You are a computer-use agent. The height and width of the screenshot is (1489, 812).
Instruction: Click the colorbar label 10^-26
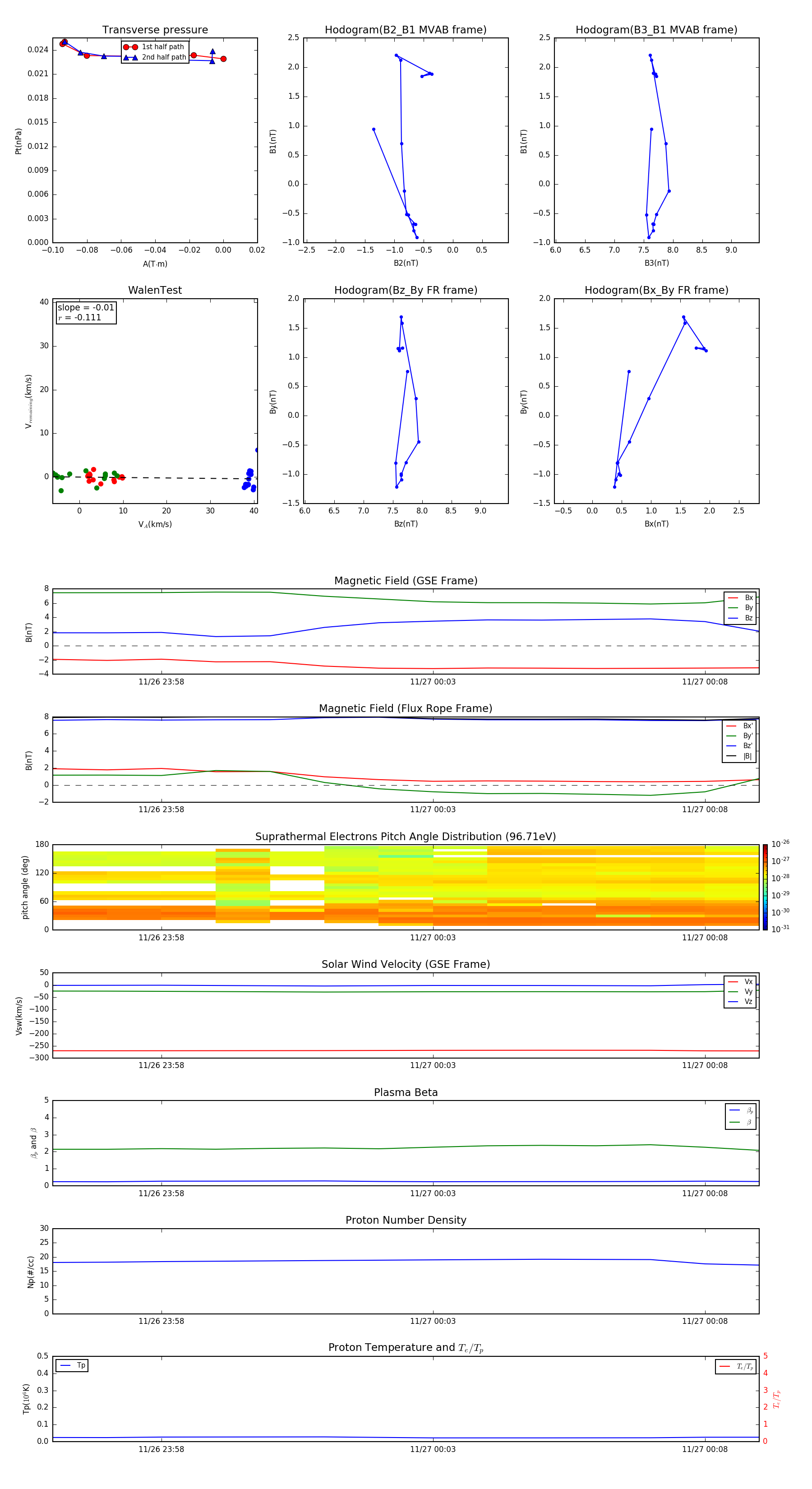[780, 844]
